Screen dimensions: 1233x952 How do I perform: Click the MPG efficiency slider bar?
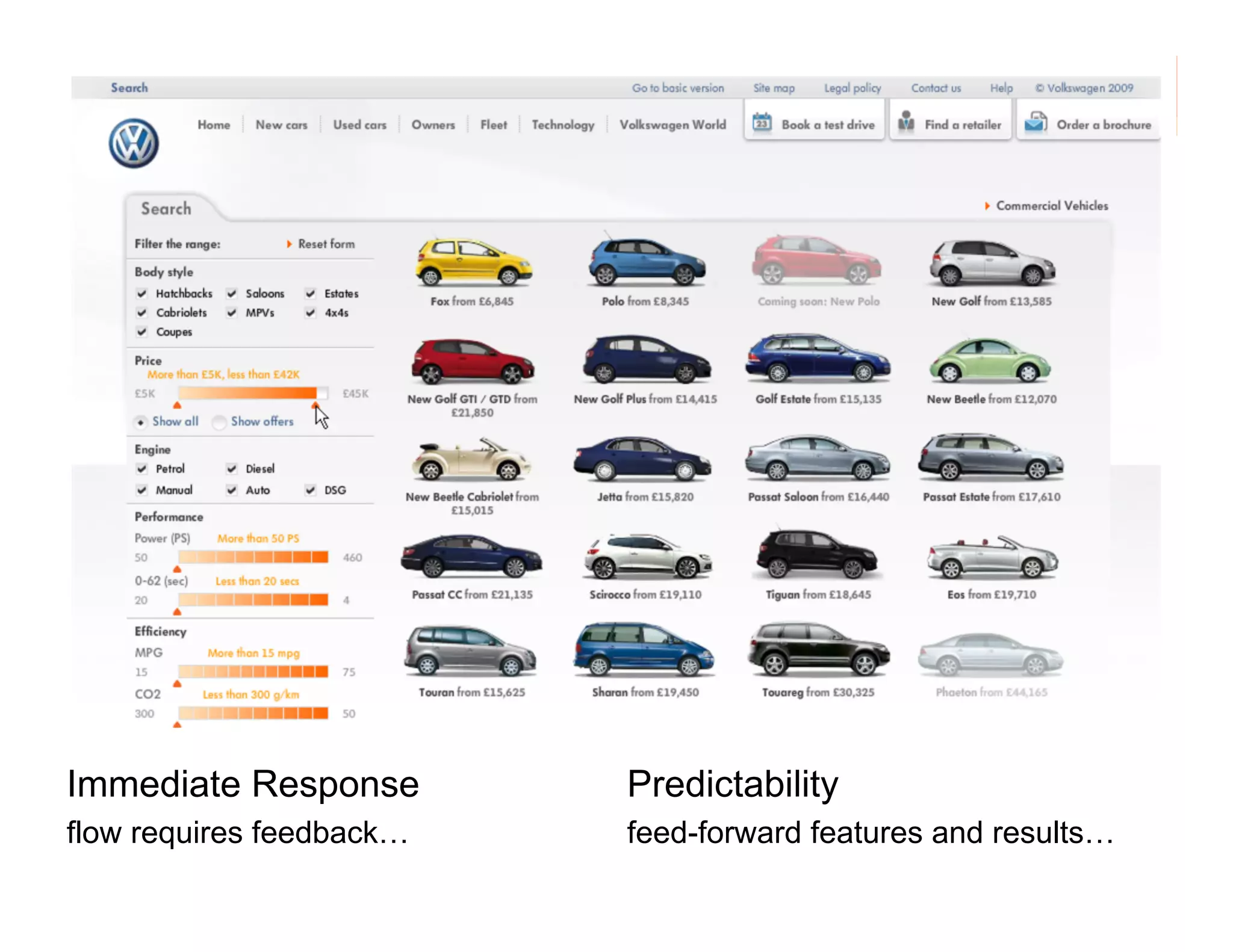pos(253,671)
